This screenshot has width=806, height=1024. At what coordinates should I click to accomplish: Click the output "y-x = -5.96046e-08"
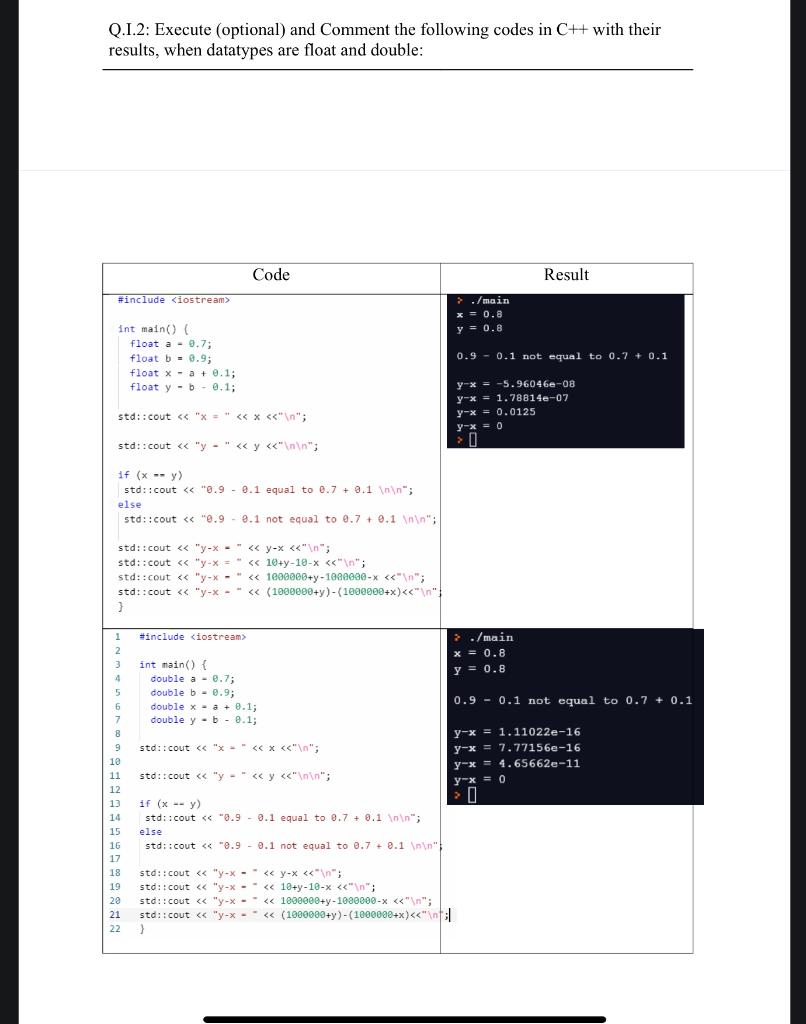tap(516, 384)
